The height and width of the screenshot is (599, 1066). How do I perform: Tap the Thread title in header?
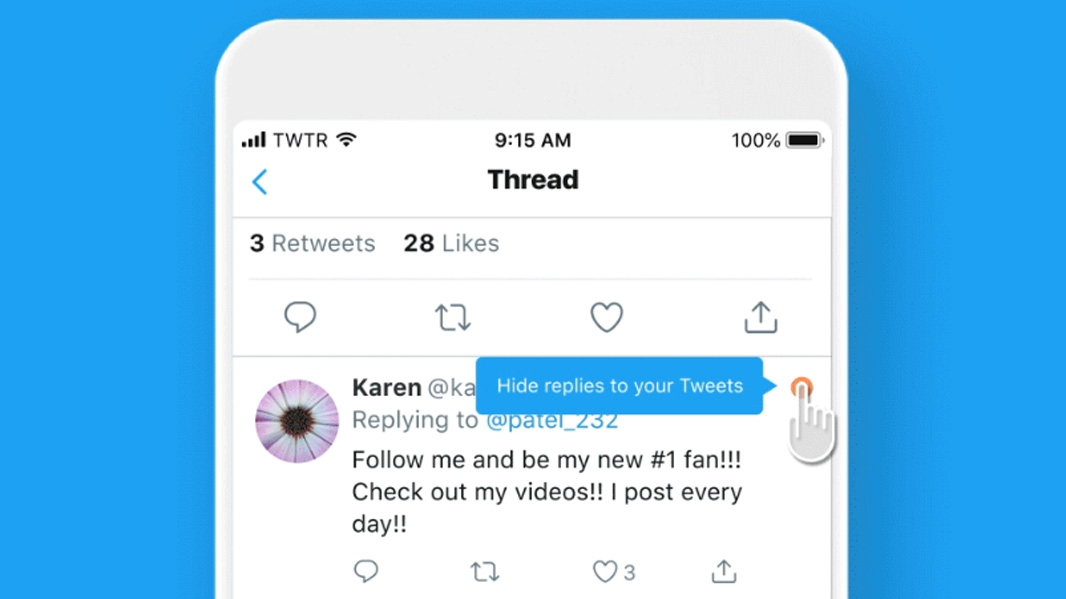[x=532, y=180]
